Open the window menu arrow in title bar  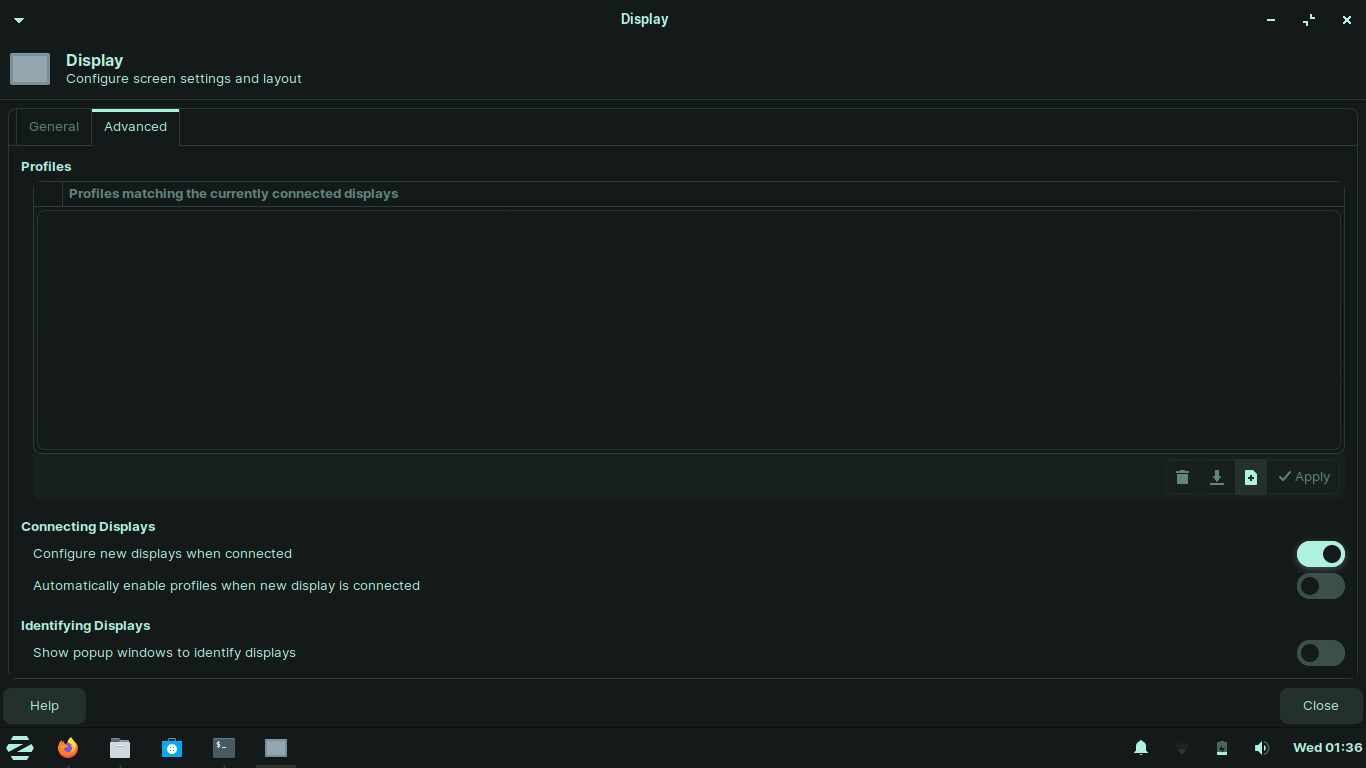pyautogui.click(x=18, y=20)
